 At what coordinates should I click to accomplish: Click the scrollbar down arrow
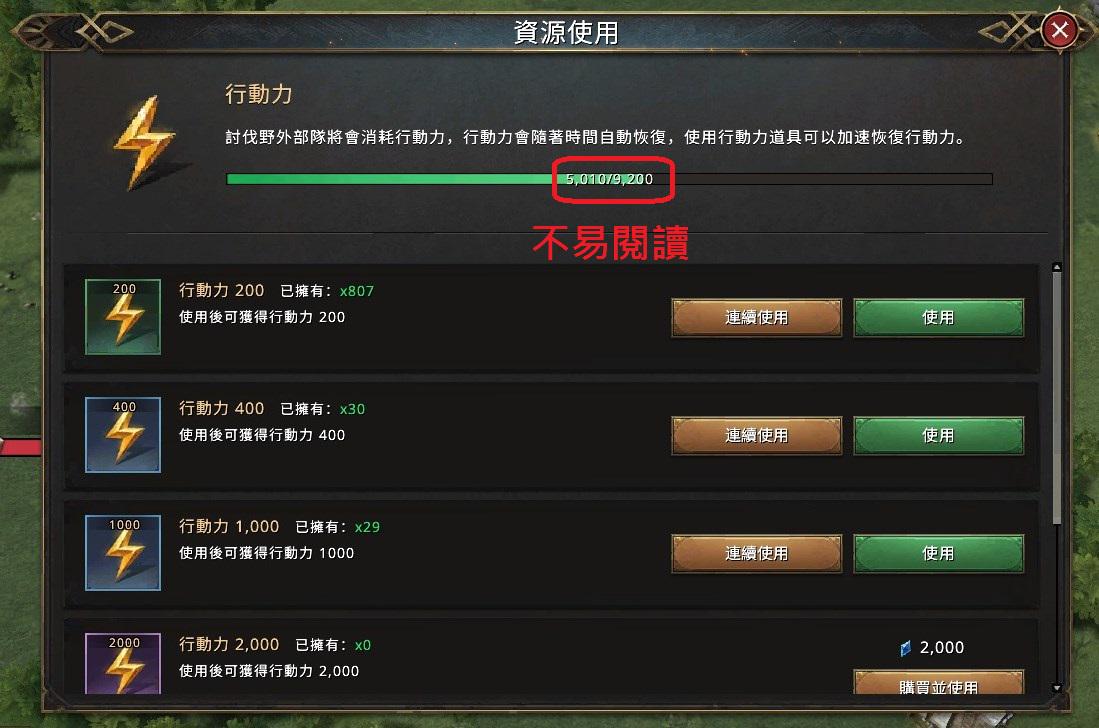click(1057, 688)
